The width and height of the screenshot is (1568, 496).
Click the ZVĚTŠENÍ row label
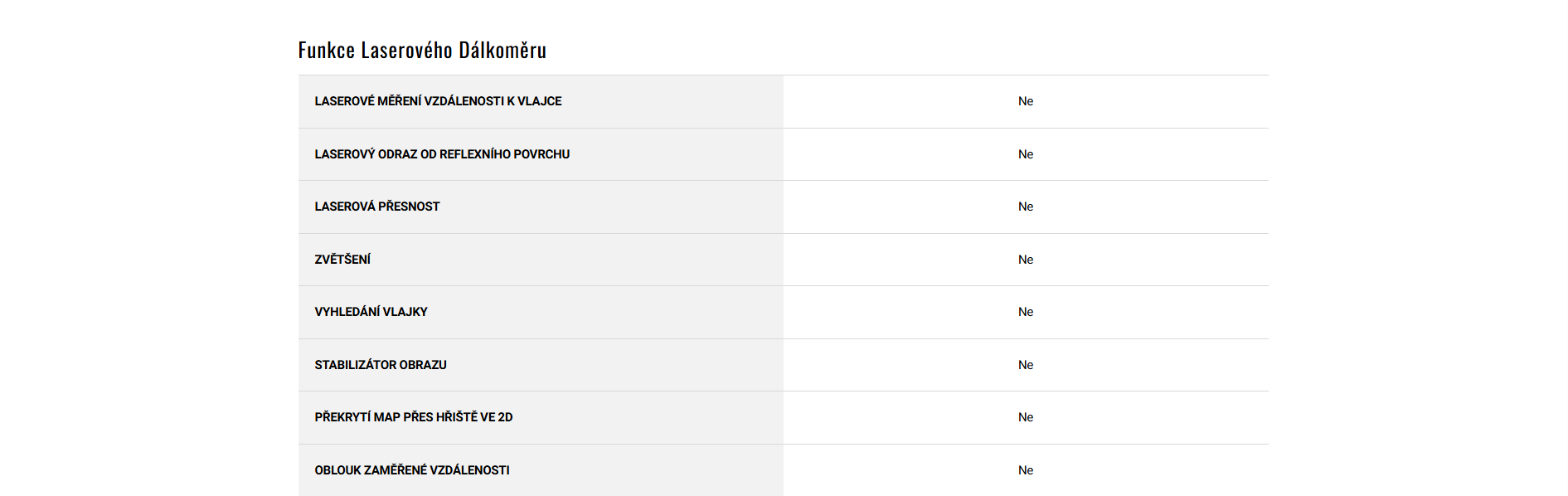pos(342,260)
